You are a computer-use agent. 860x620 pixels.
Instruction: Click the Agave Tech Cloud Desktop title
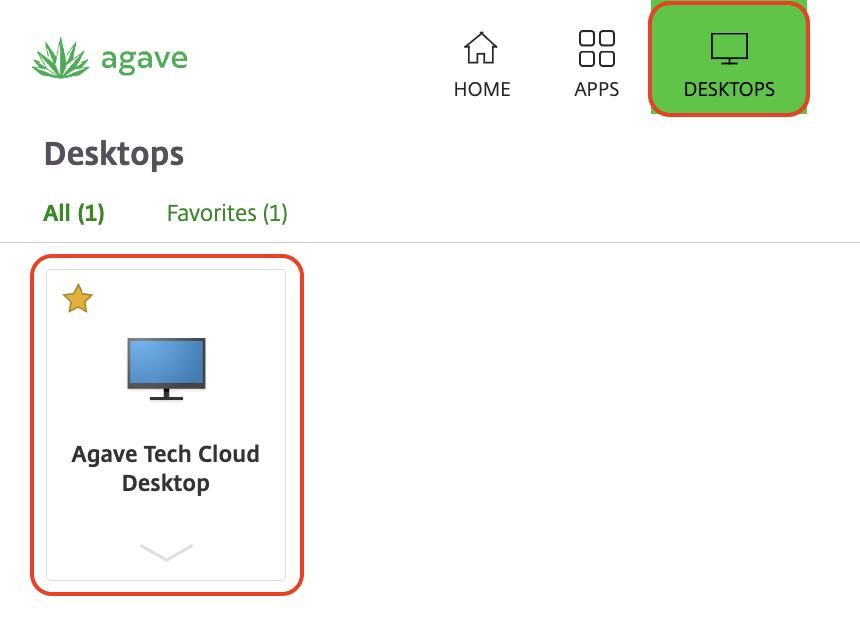pos(166,468)
